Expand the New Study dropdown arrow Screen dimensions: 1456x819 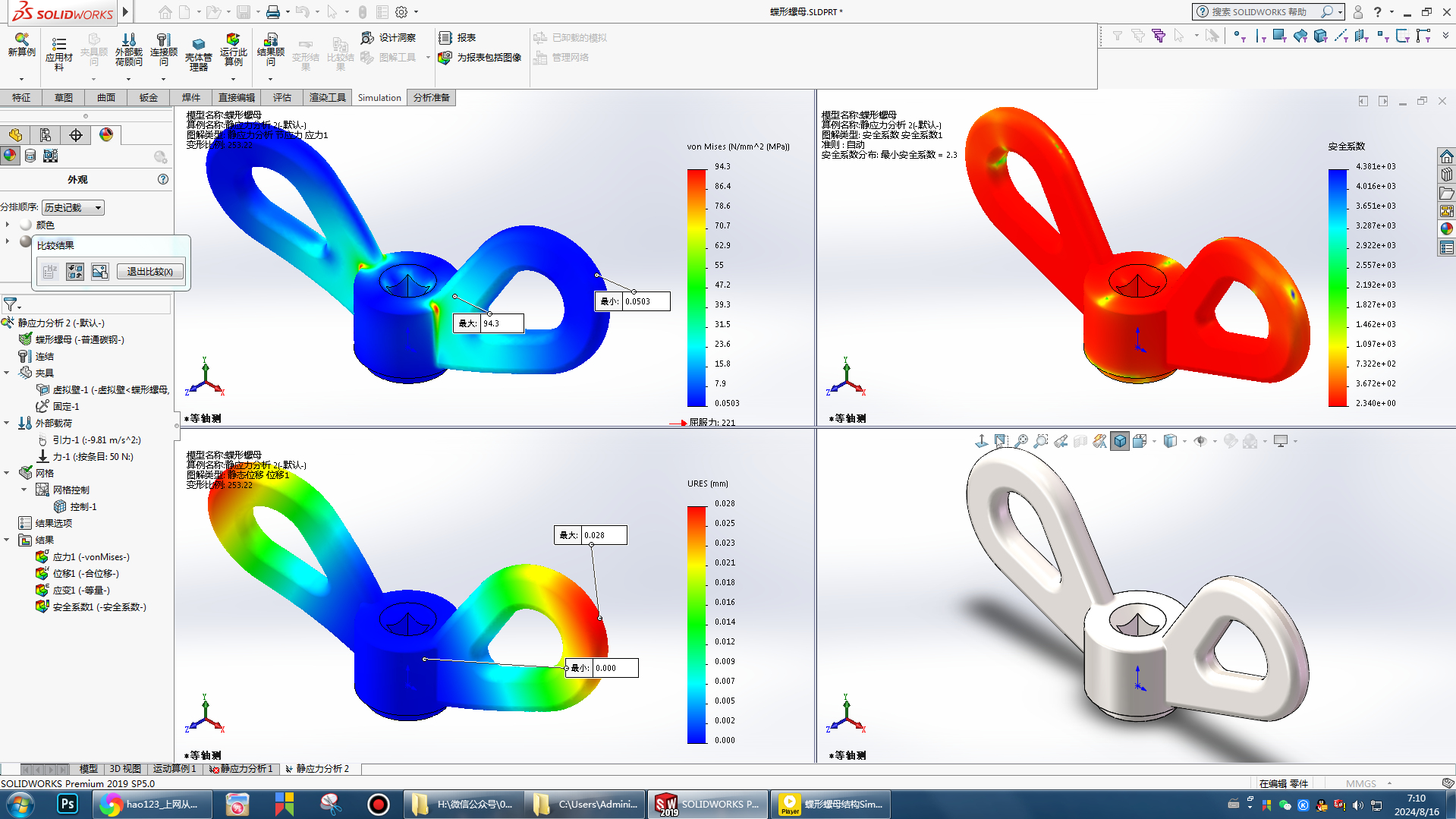[21, 79]
